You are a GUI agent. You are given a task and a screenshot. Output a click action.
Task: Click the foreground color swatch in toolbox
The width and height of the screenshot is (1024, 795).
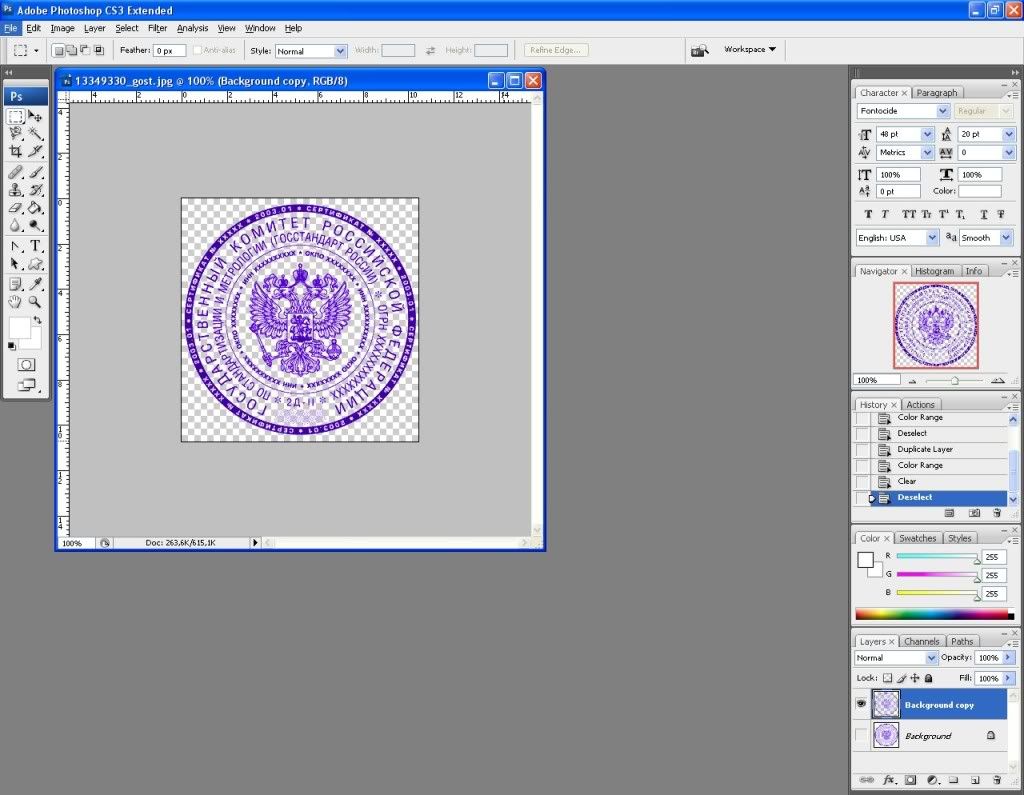(18, 328)
